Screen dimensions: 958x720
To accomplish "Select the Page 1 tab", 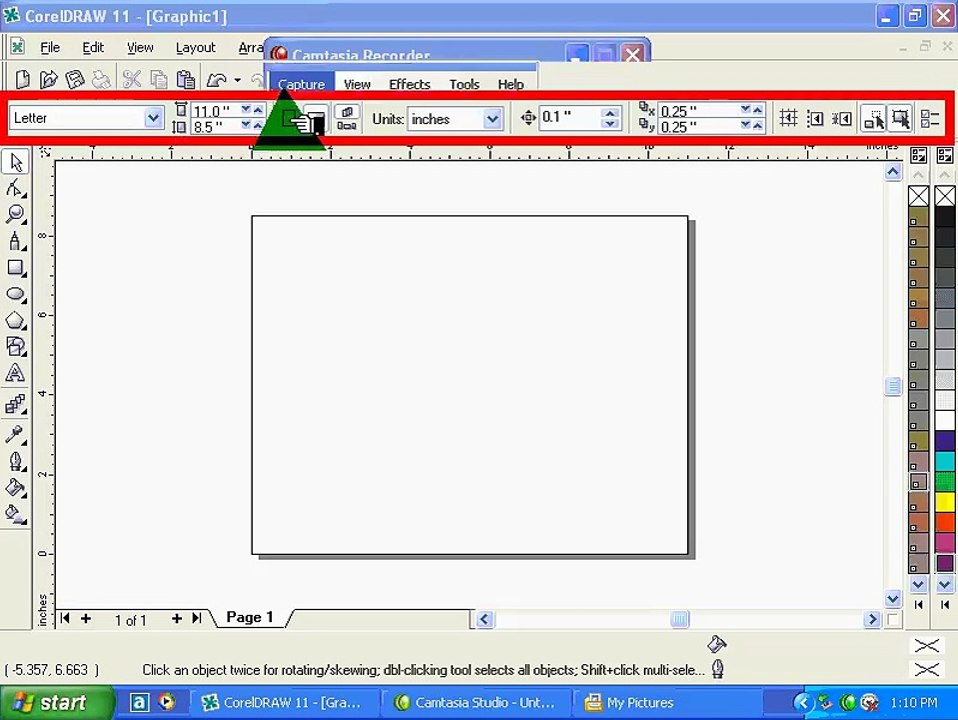I will pos(250,617).
